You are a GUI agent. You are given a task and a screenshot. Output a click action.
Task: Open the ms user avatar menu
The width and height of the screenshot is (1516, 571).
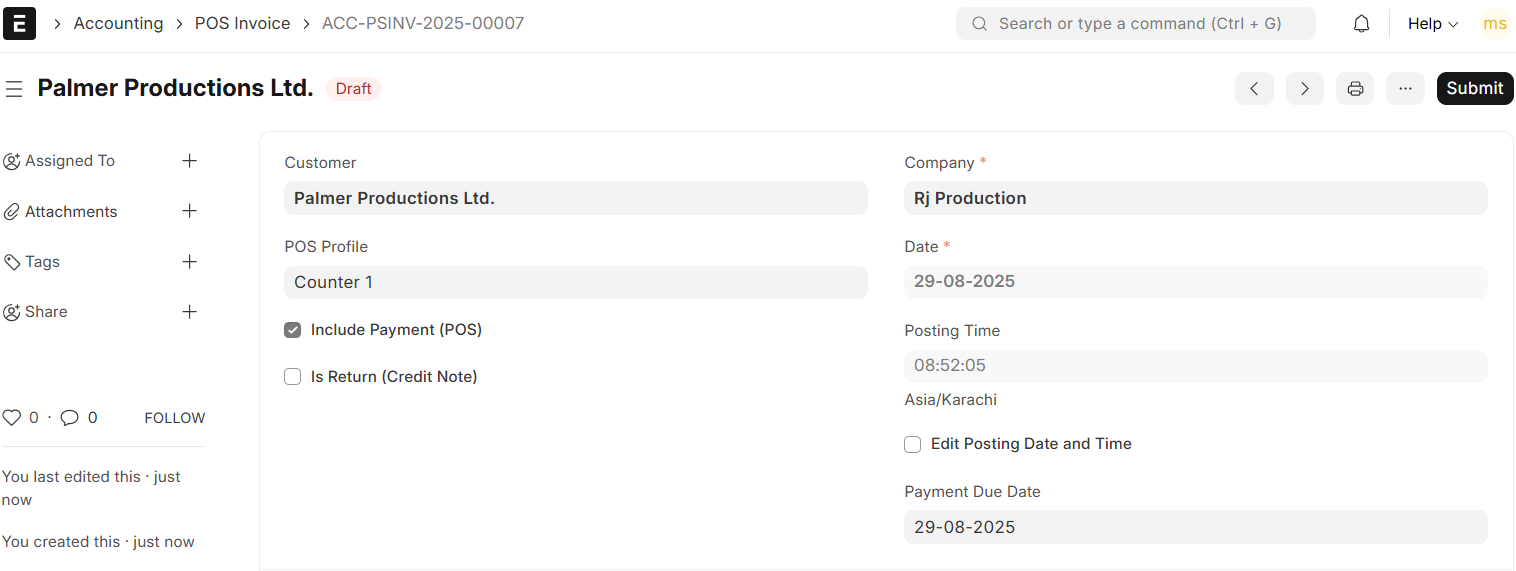point(1494,24)
